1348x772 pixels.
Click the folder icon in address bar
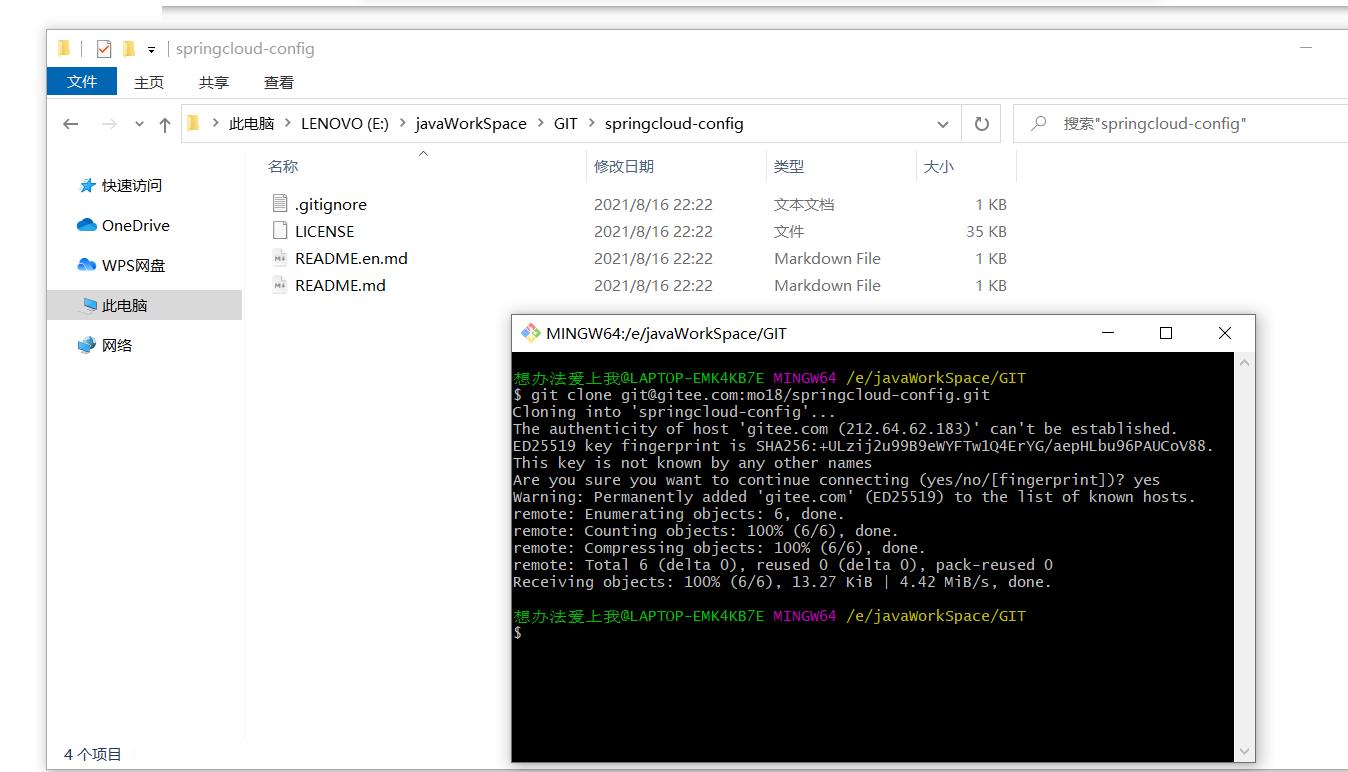pos(194,123)
